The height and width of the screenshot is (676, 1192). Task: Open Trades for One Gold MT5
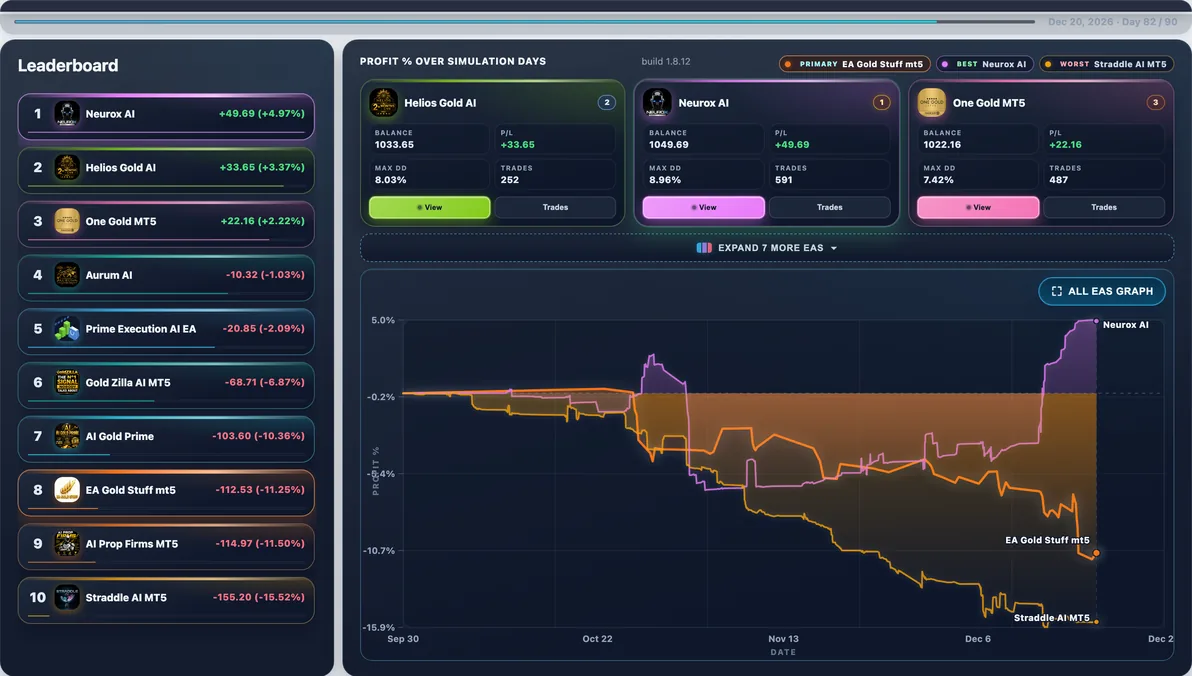tap(1104, 208)
